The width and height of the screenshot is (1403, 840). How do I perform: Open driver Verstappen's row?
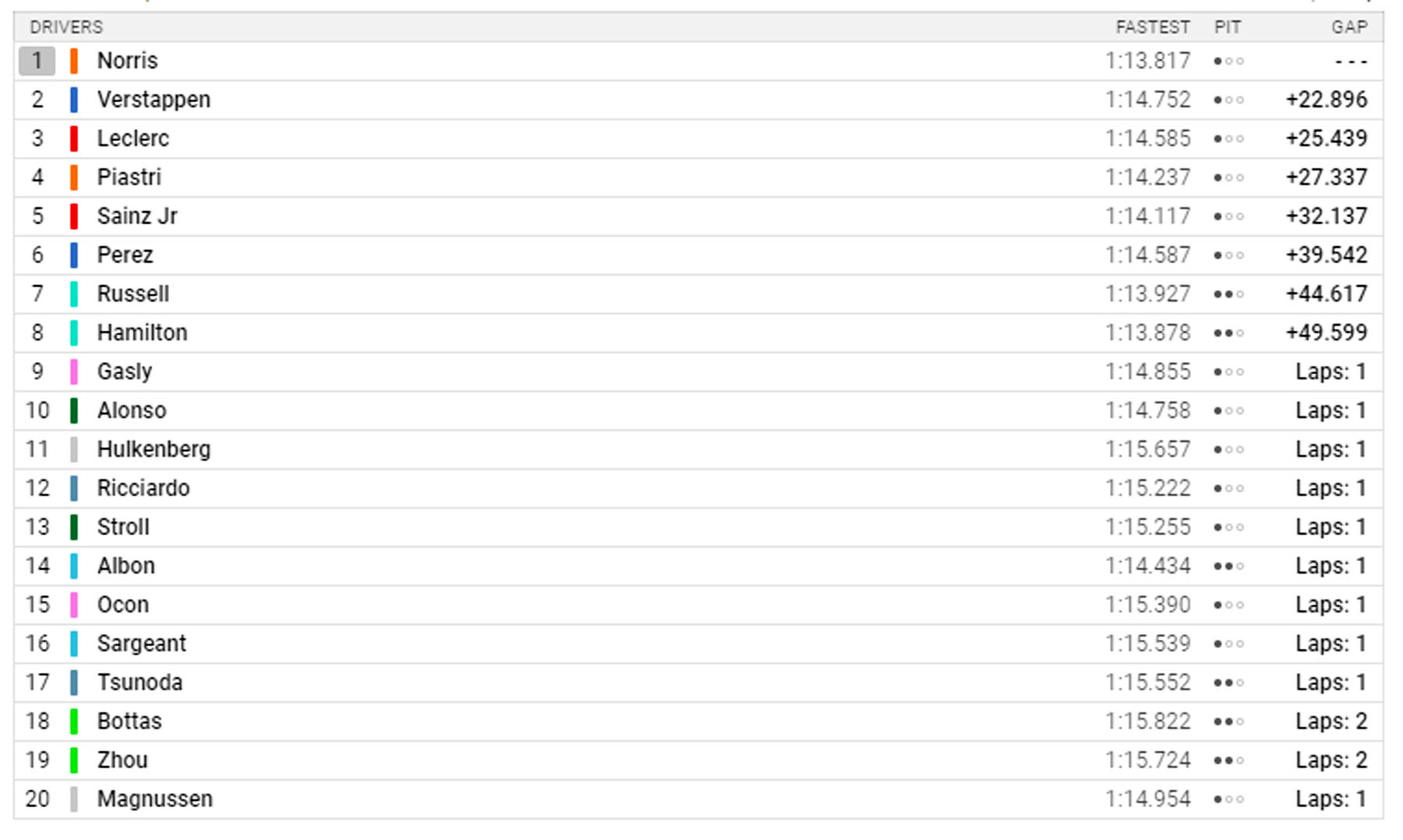click(698, 100)
